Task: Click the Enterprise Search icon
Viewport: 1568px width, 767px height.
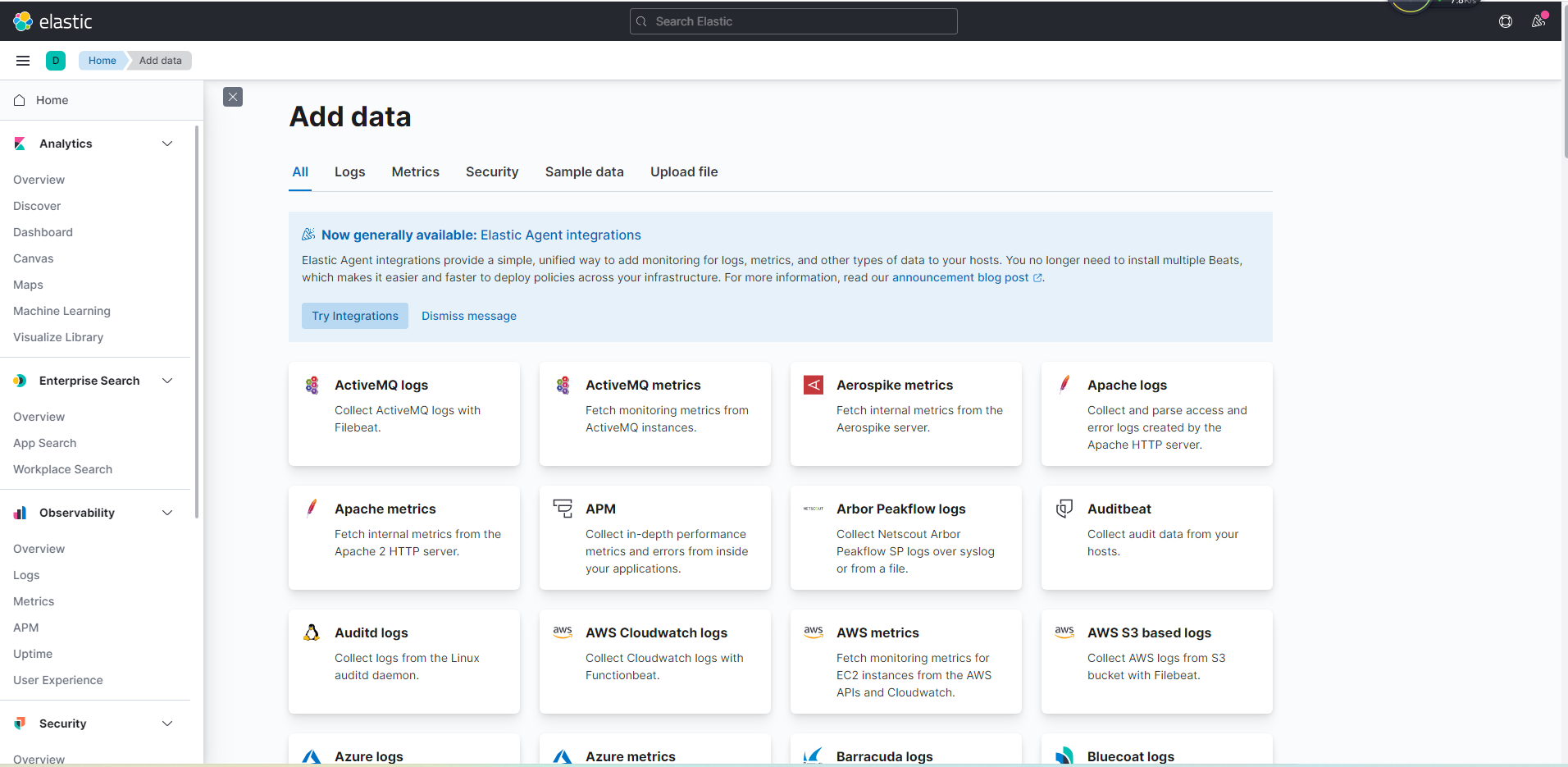Action: pos(20,381)
